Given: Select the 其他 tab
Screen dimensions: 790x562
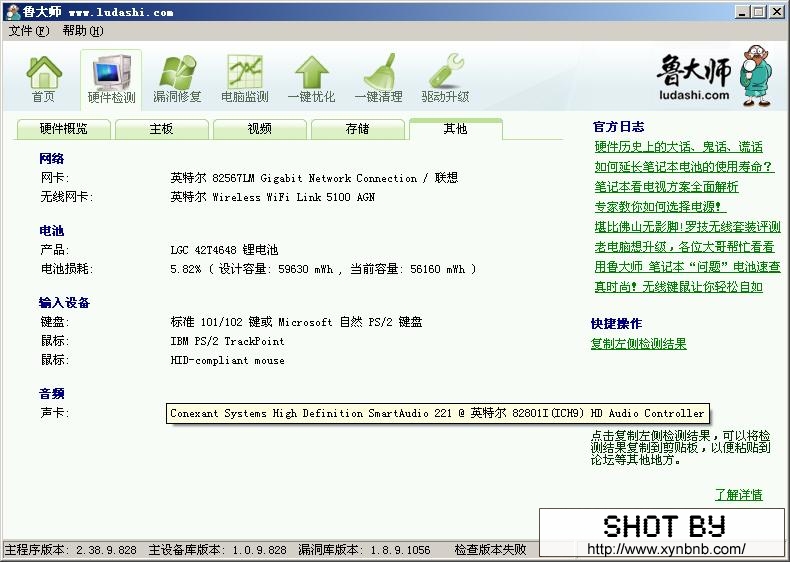Looking at the screenshot, I should [455, 129].
